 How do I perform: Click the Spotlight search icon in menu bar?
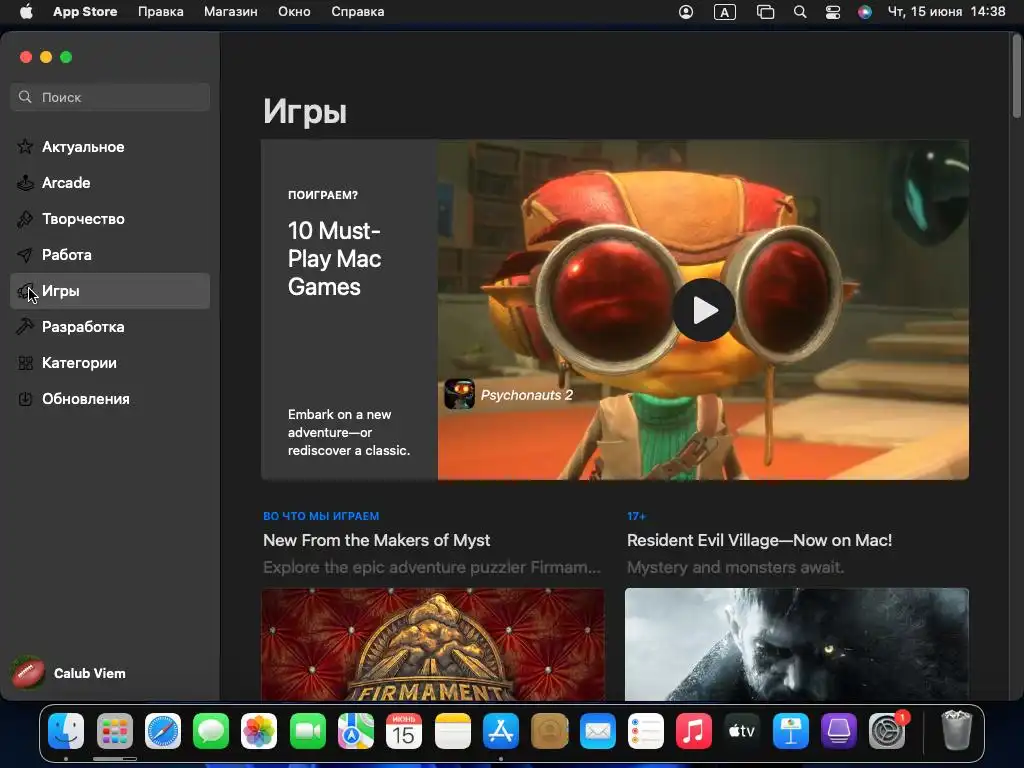coord(799,12)
